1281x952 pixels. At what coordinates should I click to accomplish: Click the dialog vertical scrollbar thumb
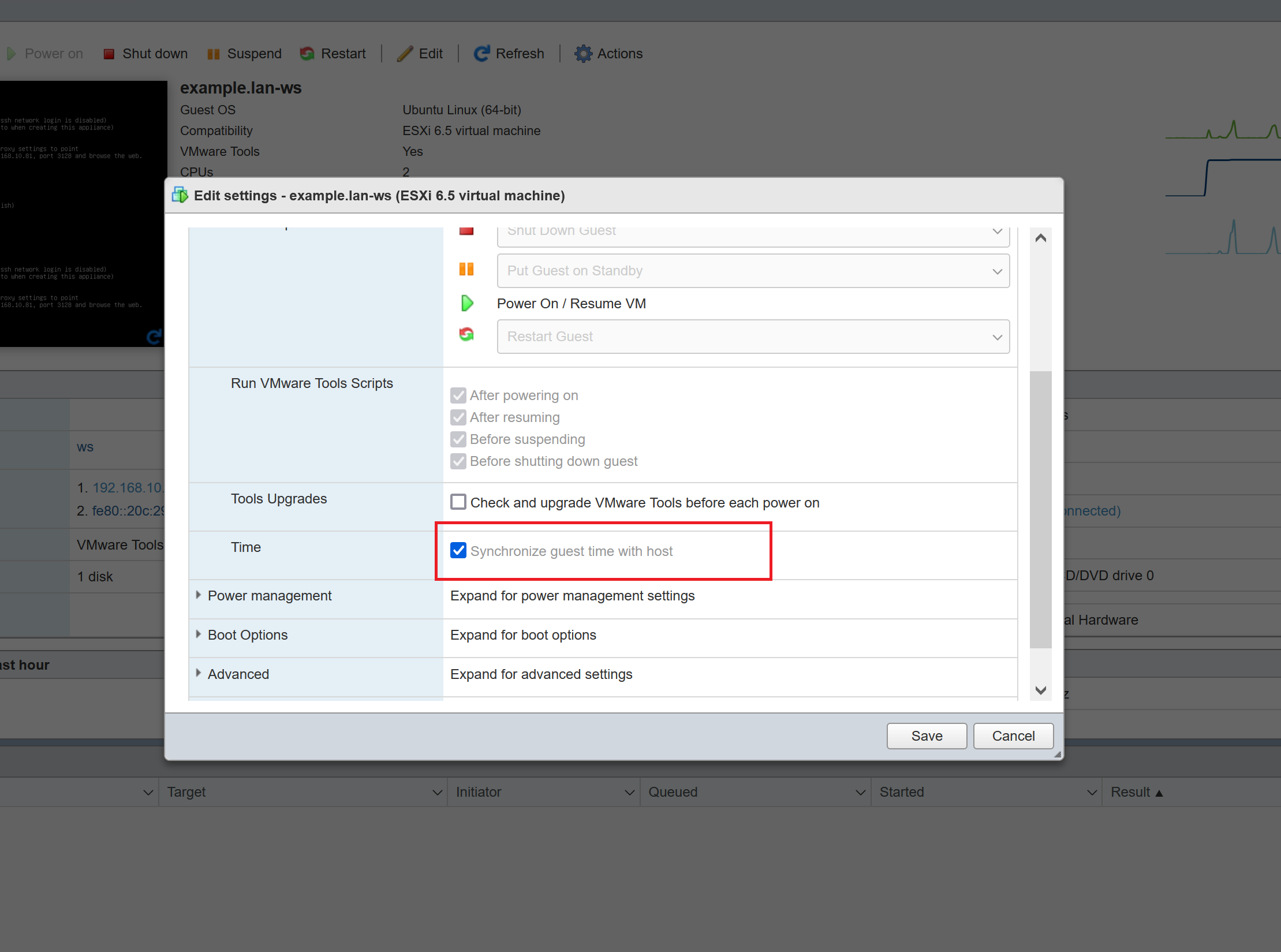click(1041, 510)
